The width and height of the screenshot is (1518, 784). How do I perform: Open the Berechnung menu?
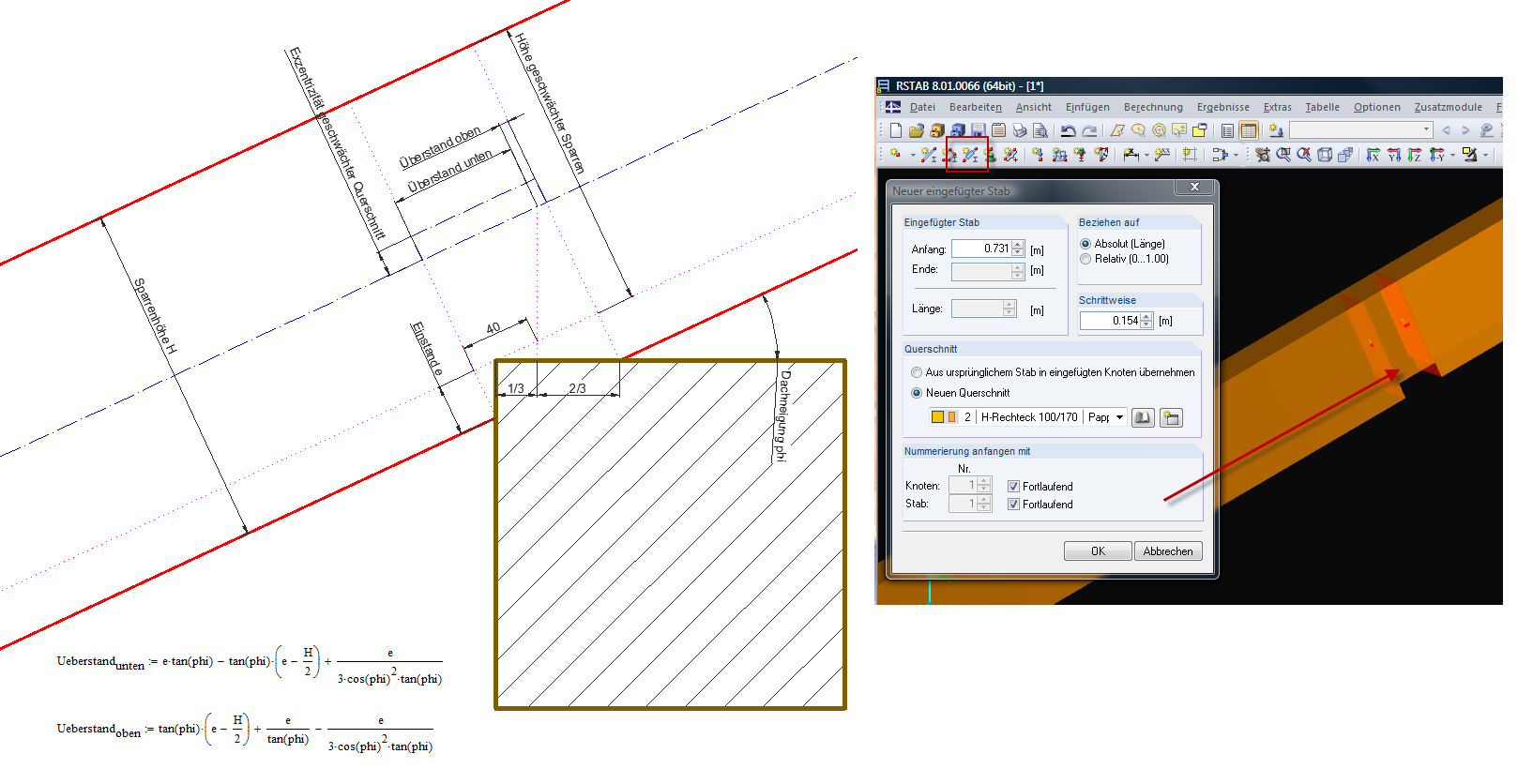click(x=1153, y=107)
